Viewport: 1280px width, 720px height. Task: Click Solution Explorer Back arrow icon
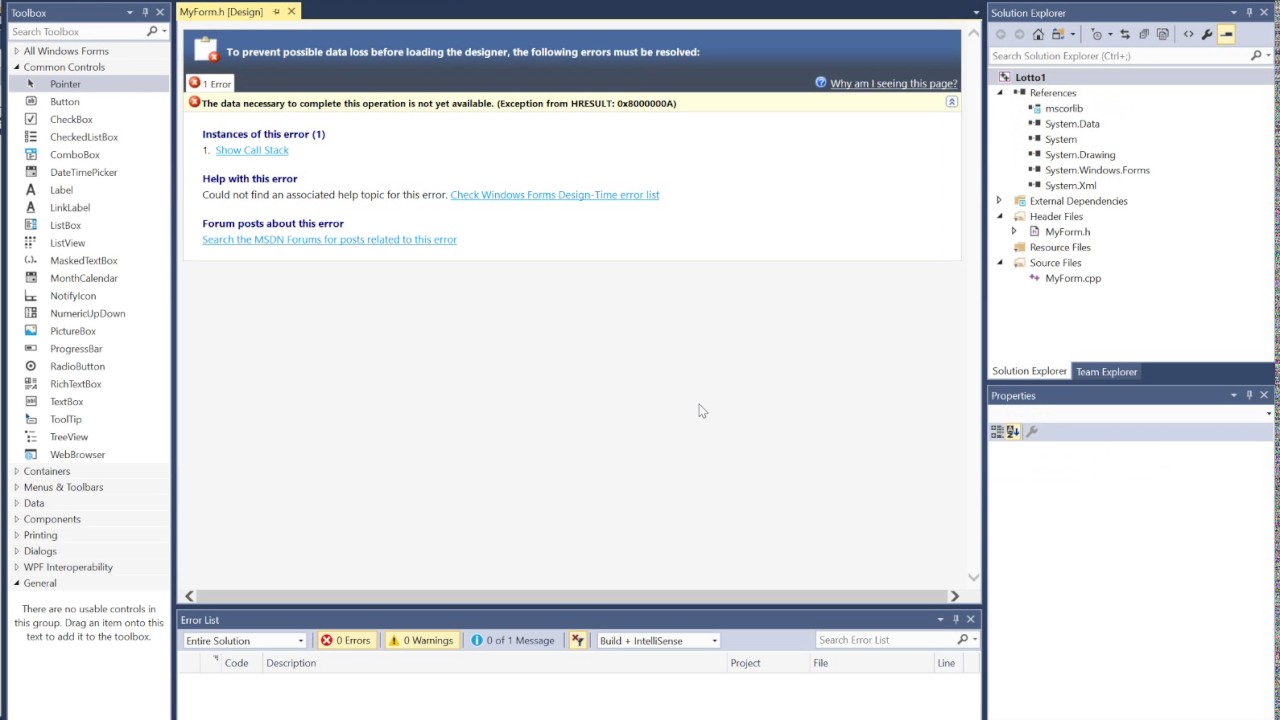point(1001,34)
